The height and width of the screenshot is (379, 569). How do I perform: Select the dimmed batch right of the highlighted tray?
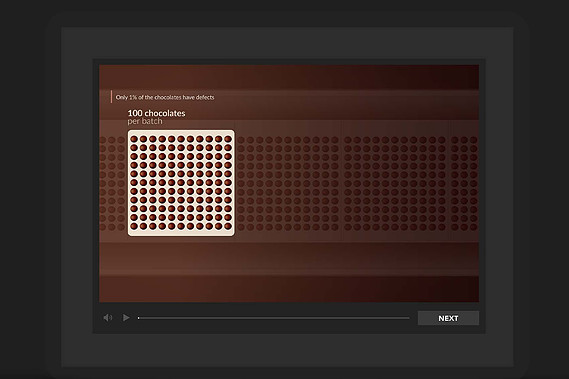(x=288, y=183)
